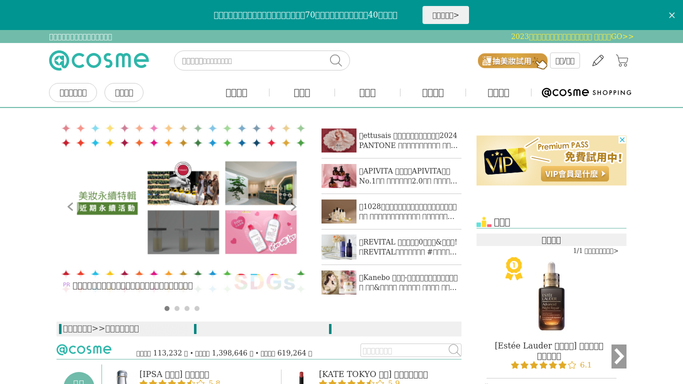Click the product search magnifier icon below

click(454, 350)
